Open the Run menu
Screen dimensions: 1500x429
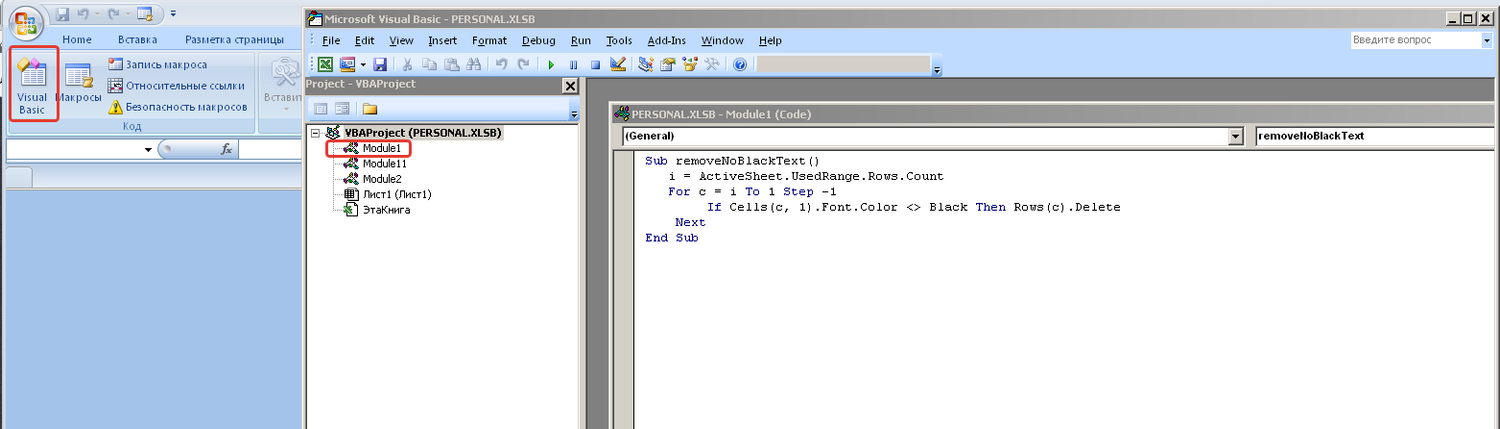(581, 41)
